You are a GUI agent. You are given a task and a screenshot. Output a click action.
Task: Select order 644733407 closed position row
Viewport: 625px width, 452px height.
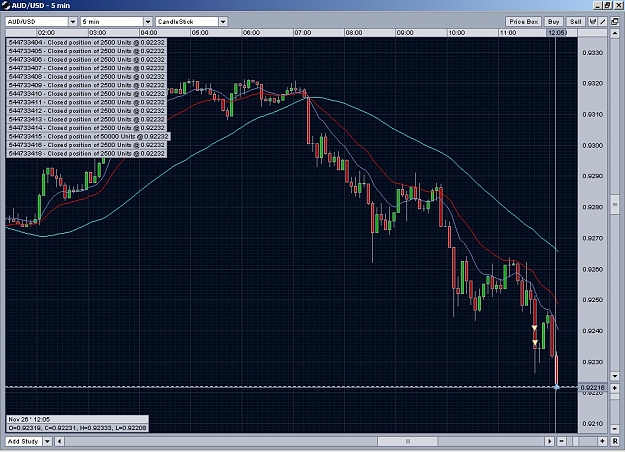pos(86,68)
